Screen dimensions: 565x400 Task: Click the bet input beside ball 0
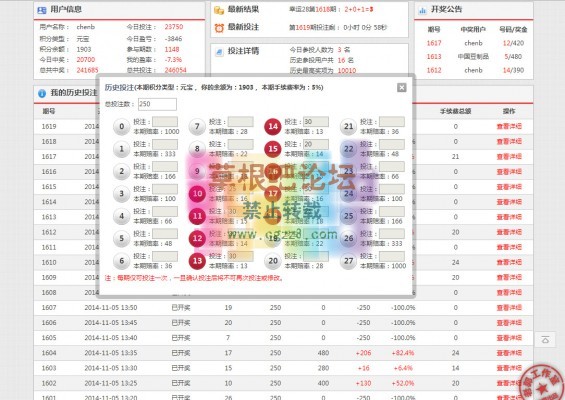[165, 122]
